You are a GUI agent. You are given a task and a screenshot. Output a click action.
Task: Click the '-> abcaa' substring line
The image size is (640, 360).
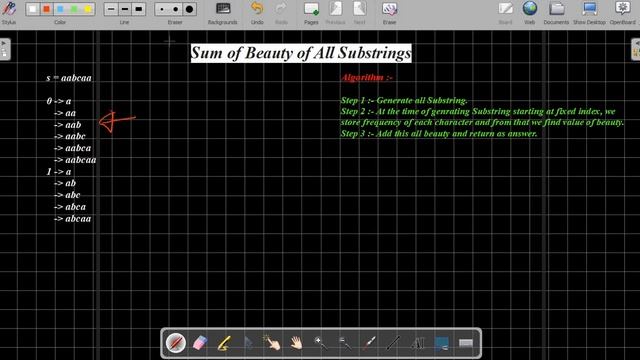tap(72, 219)
